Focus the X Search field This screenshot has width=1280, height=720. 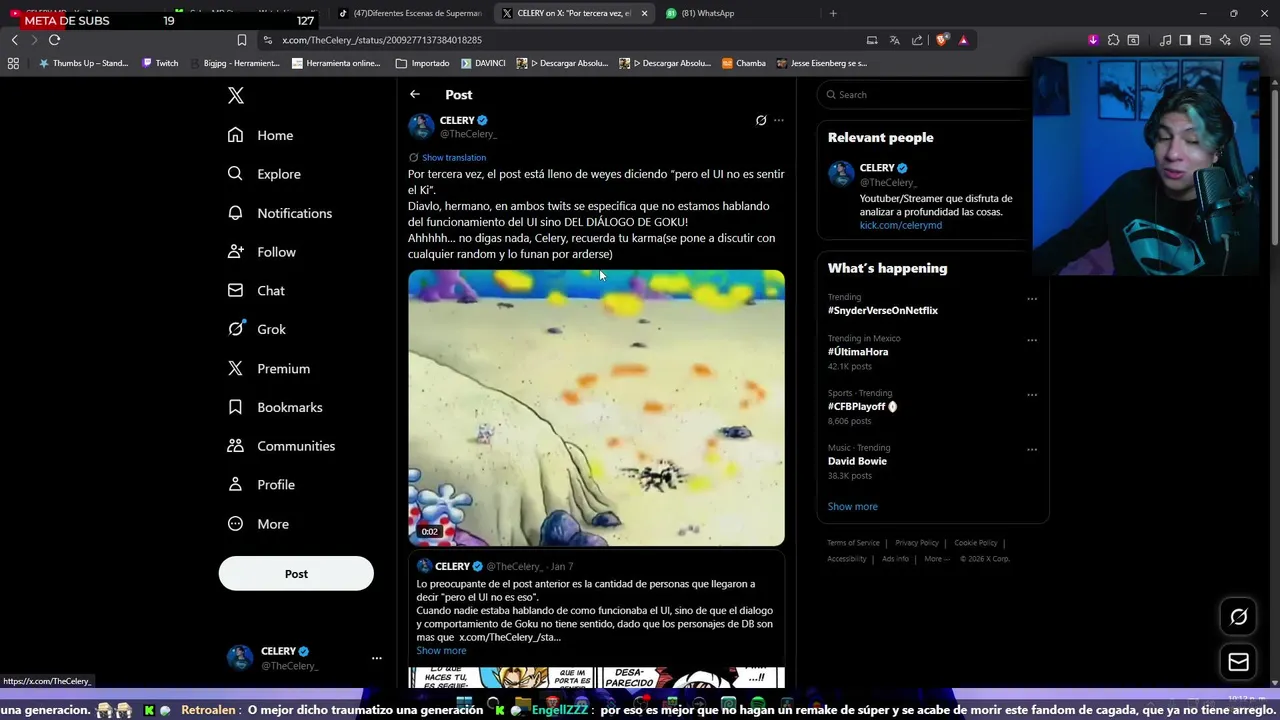925,95
